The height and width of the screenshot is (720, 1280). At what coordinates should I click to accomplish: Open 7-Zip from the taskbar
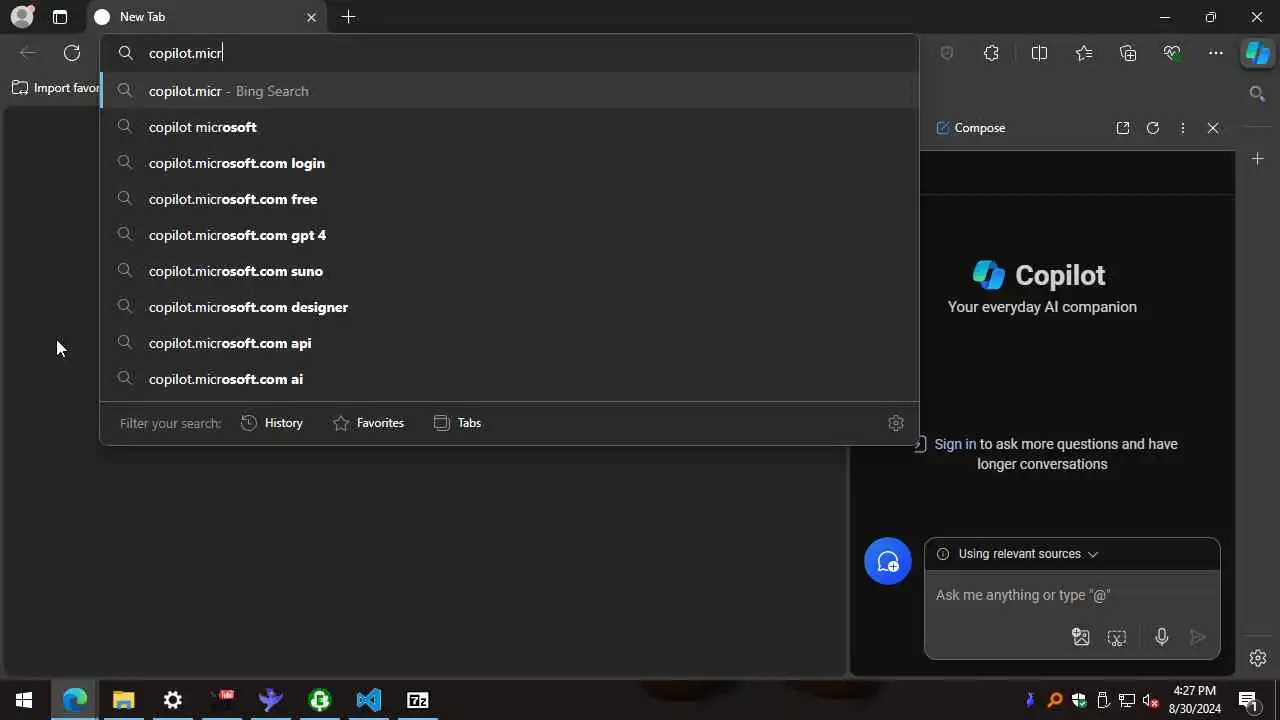tap(418, 700)
